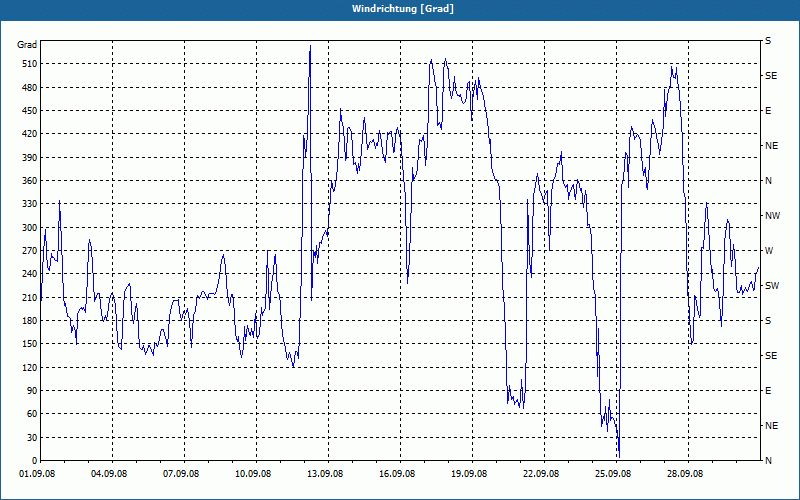The image size is (800, 500).
Task: Click the 0 y-axis value
Action: pyautogui.click(x=34, y=461)
